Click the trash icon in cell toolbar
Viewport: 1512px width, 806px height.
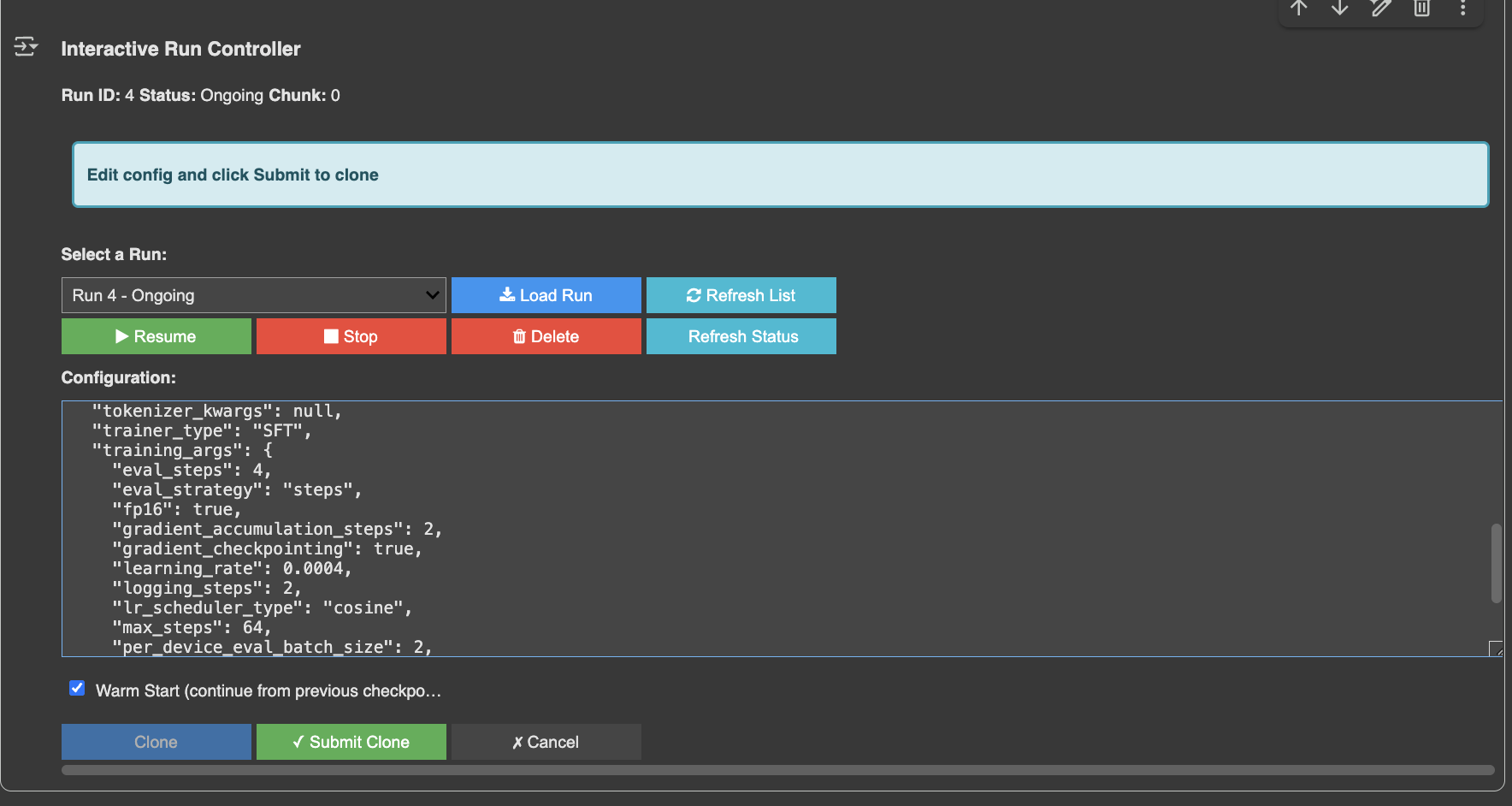pyautogui.click(x=1421, y=9)
